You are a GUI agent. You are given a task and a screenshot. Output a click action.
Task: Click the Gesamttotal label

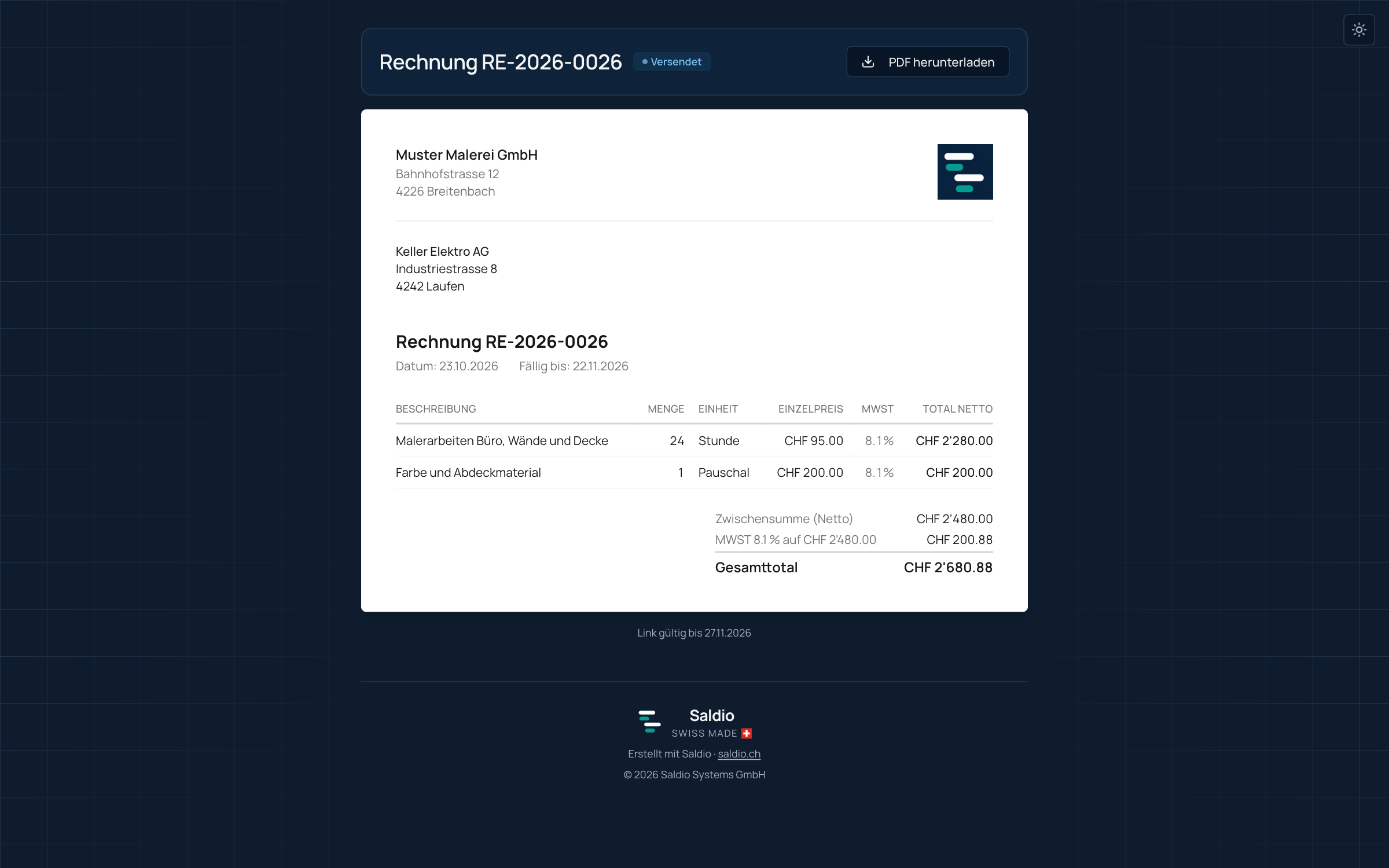click(x=756, y=567)
